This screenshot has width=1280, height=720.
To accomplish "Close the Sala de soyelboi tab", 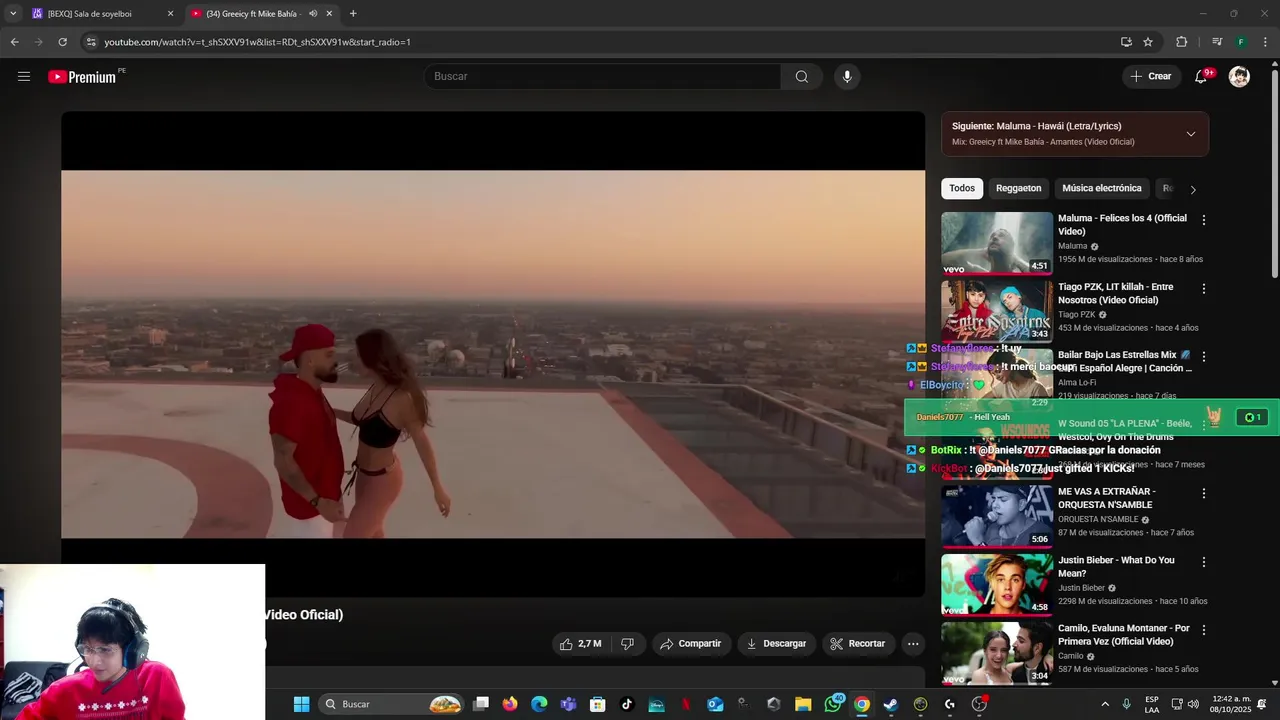I will (170, 14).
